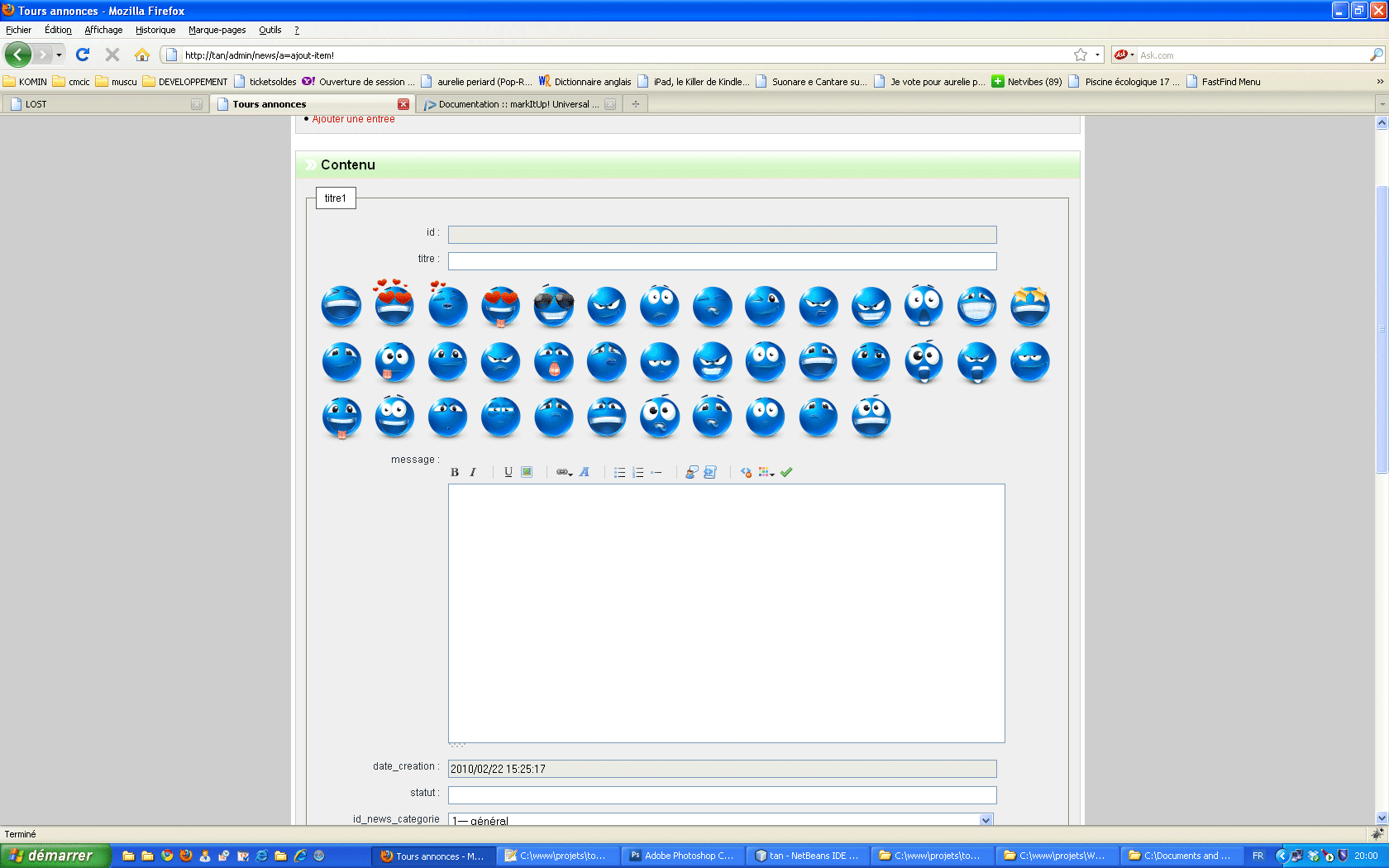Open the FastFind Menu bookmark
The image size is (1389, 868).
[x=1224, y=82]
